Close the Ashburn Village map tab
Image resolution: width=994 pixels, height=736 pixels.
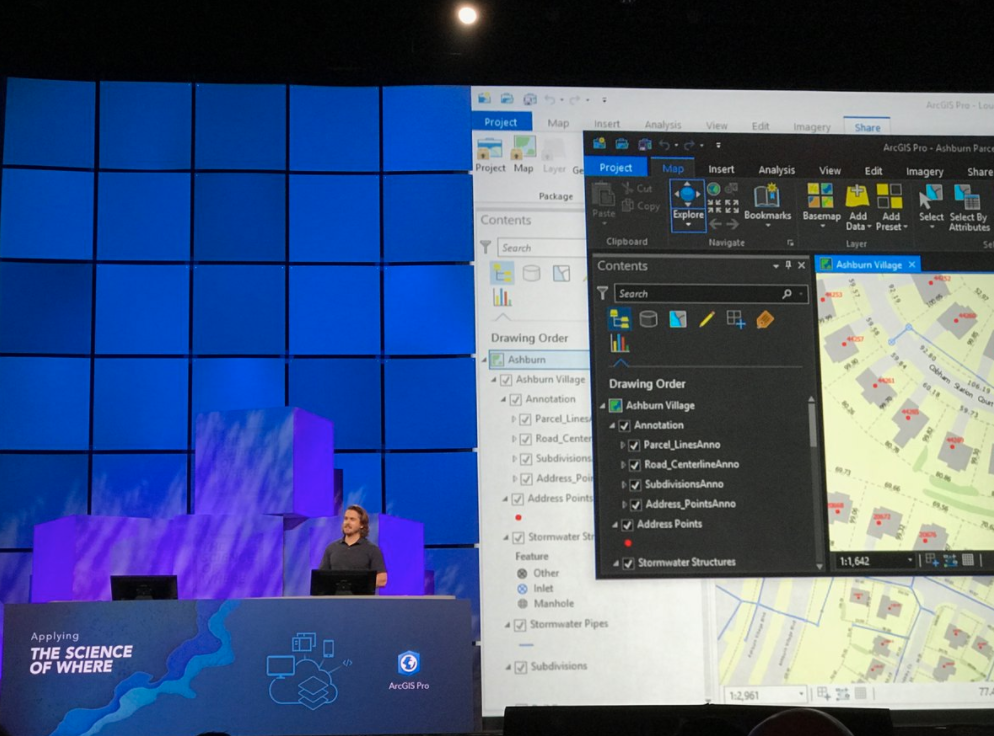912,264
